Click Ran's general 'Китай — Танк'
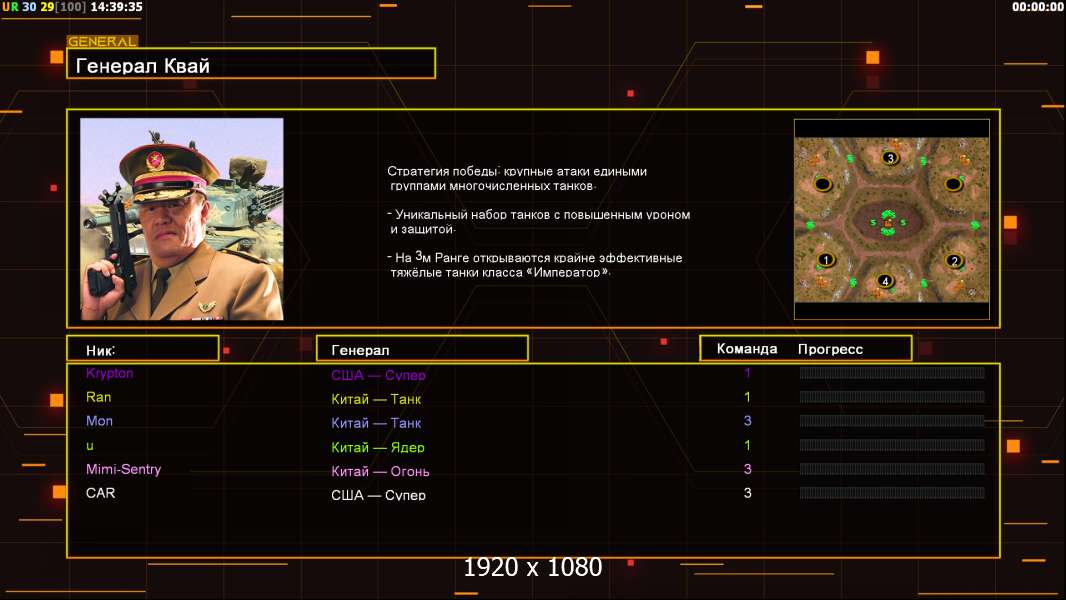This screenshot has height=600, width=1066. [x=376, y=400]
